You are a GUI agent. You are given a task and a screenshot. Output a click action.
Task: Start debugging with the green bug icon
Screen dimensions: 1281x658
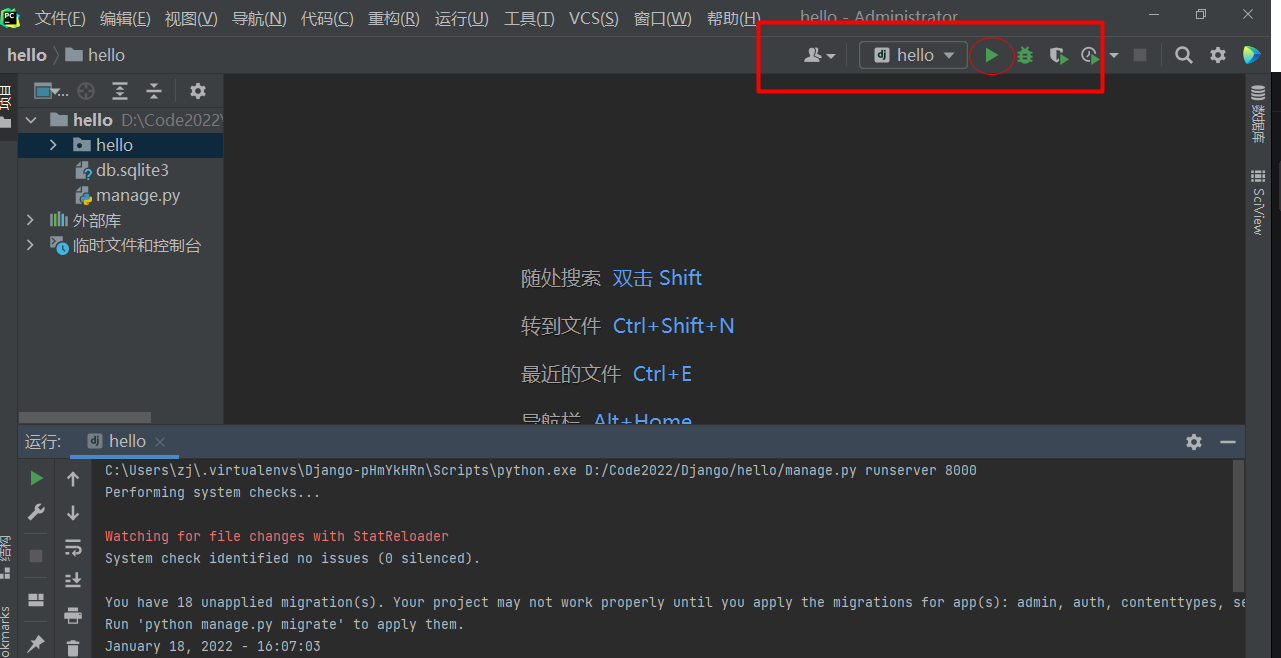click(1025, 56)
